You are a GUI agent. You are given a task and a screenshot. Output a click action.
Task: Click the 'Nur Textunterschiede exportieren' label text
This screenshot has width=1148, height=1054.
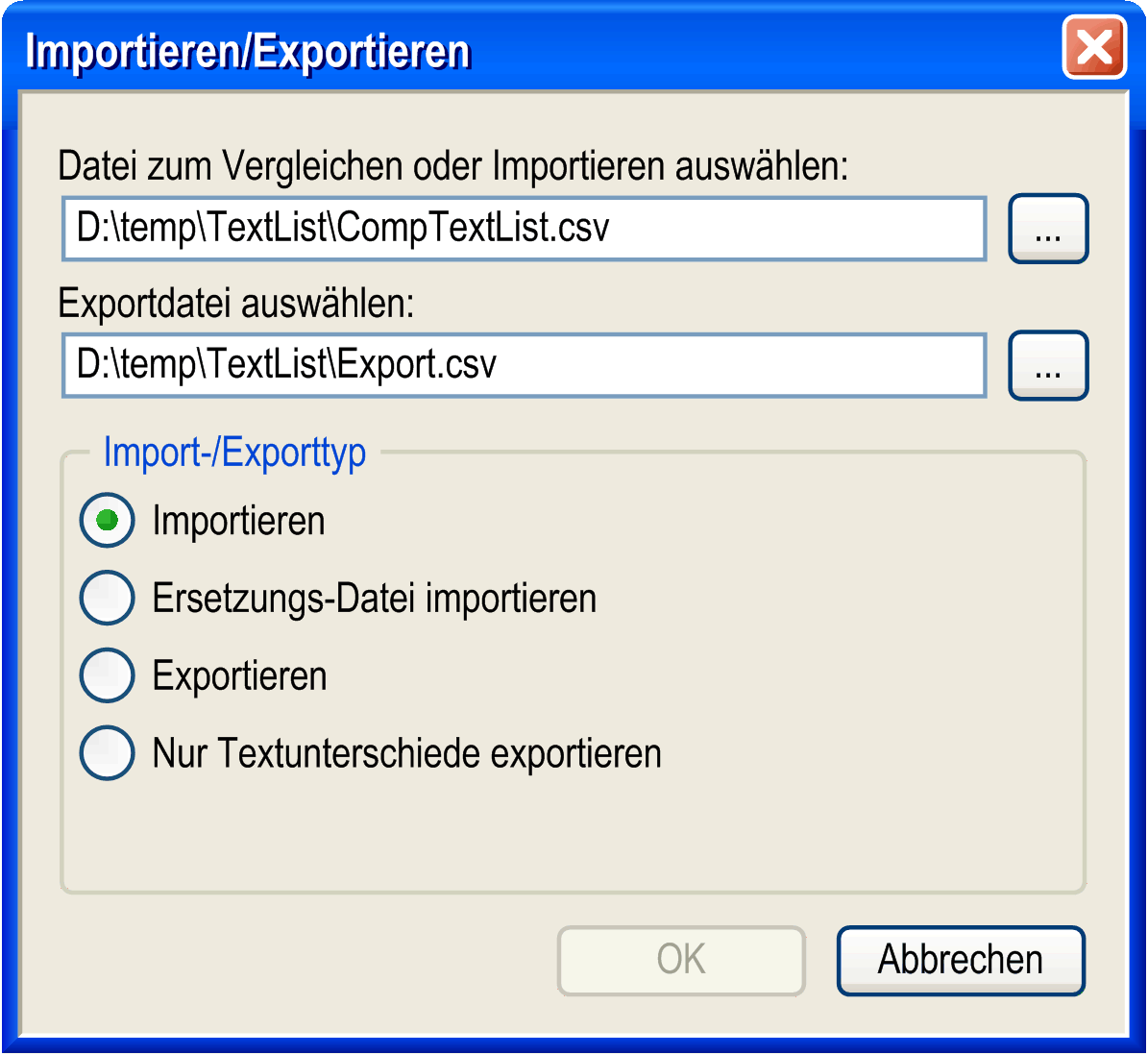(x=407, y=753)
